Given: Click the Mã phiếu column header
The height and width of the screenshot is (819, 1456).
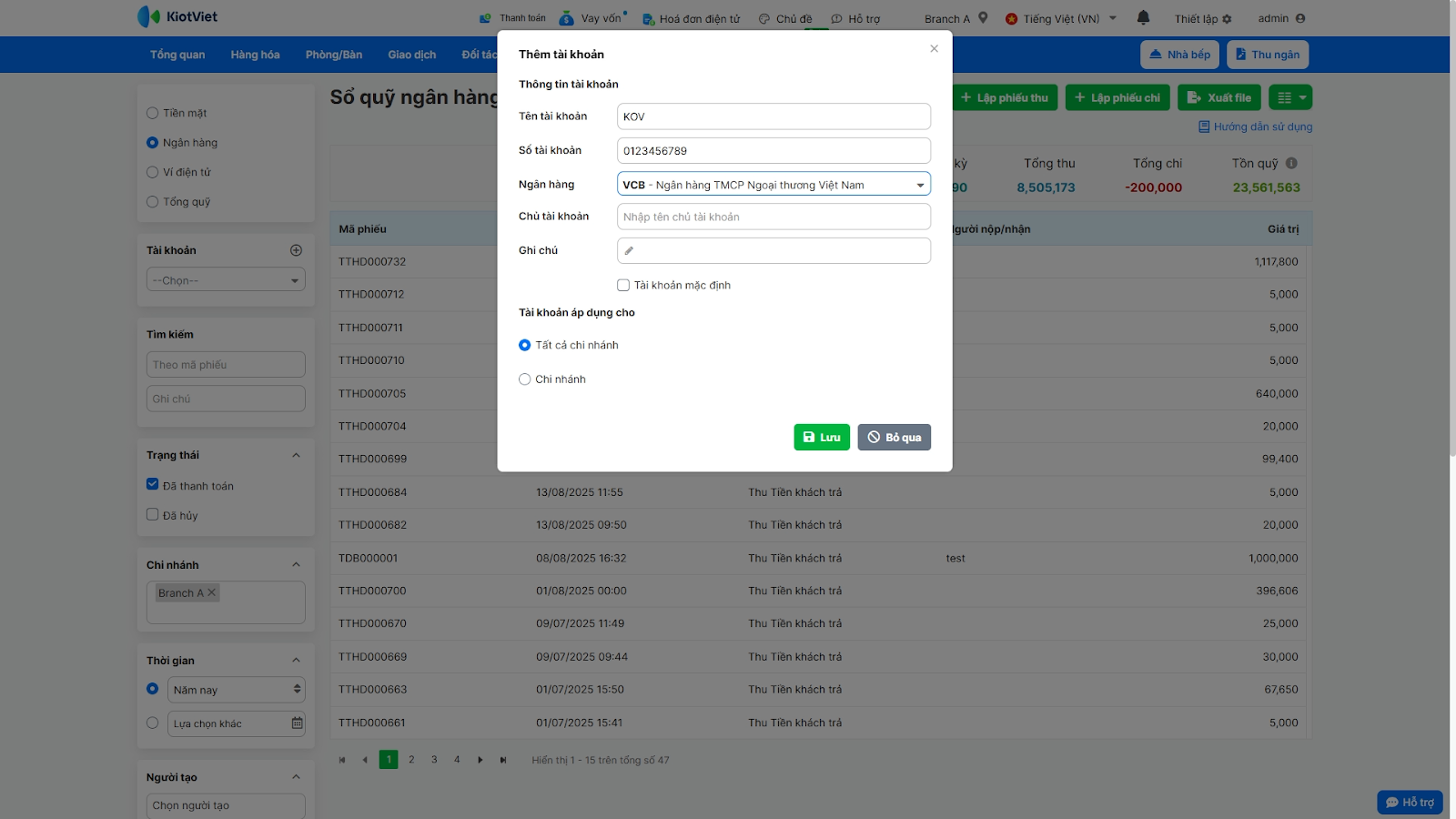Looking at the screenshot, I should pyautogui.click(x=362, y=229).
